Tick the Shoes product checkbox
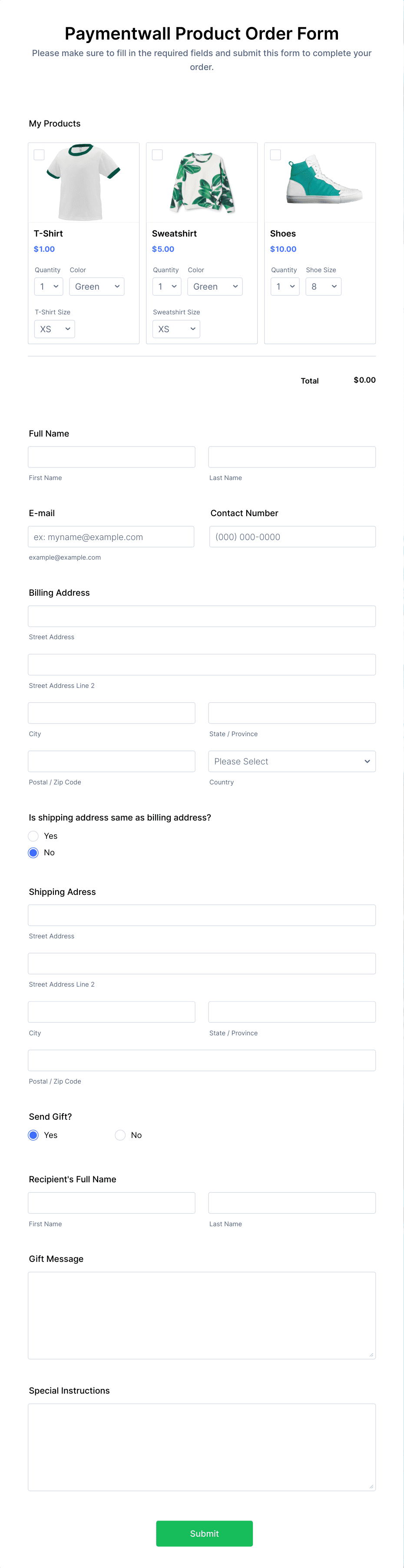 point(275,155)
